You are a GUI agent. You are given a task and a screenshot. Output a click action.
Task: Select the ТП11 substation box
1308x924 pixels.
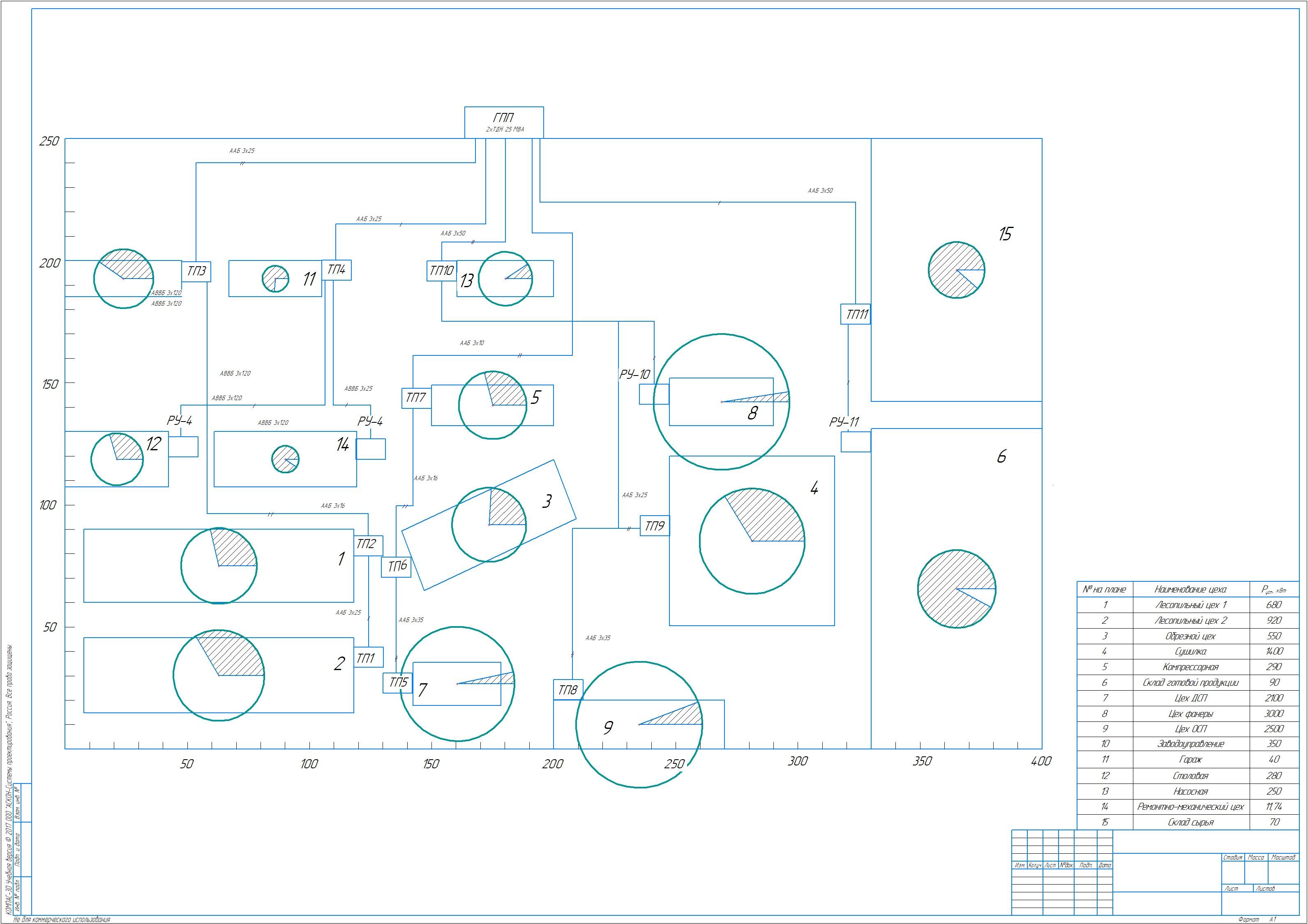(855, 314)
